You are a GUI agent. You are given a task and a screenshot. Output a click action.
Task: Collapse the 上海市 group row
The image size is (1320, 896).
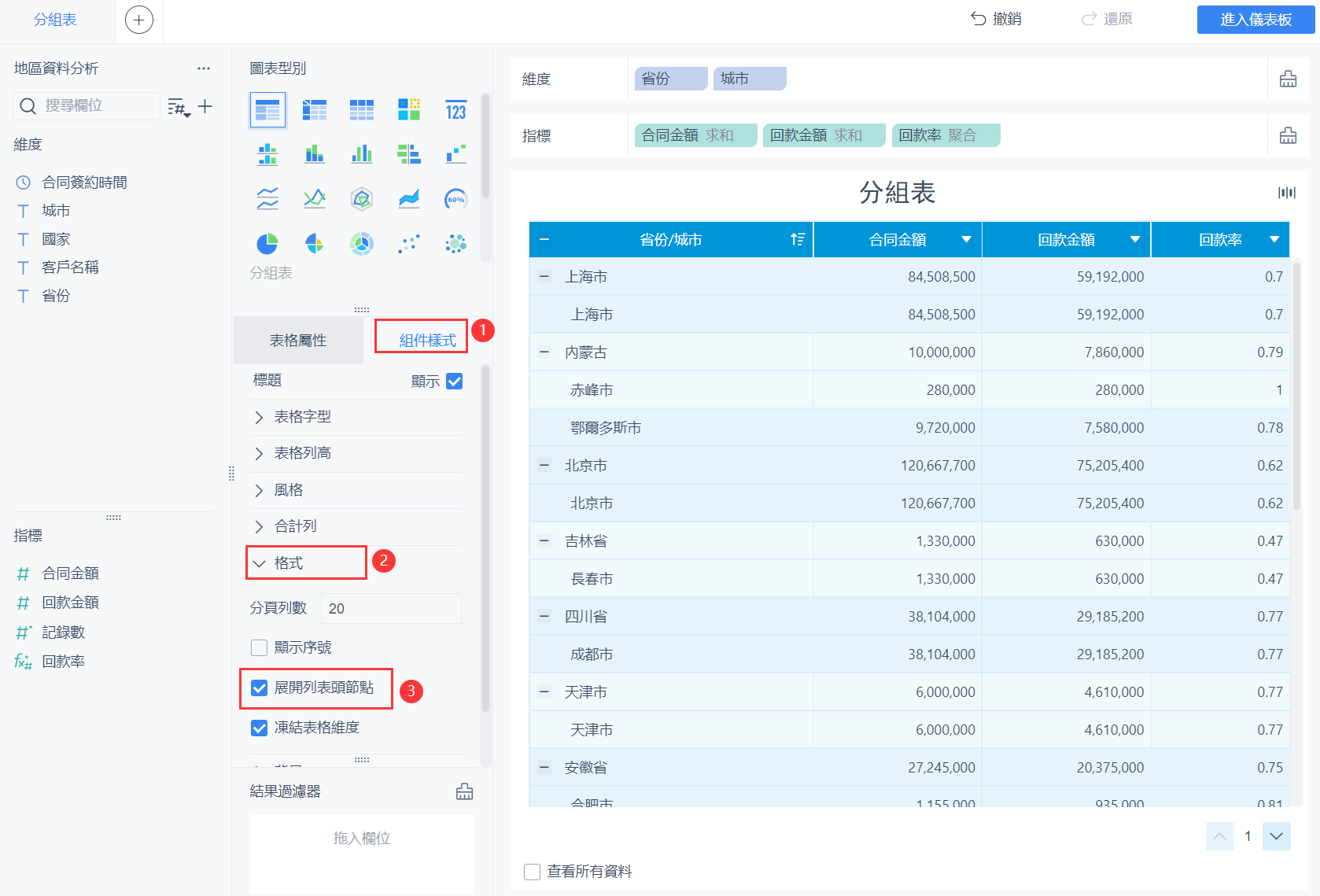(544, 276)
